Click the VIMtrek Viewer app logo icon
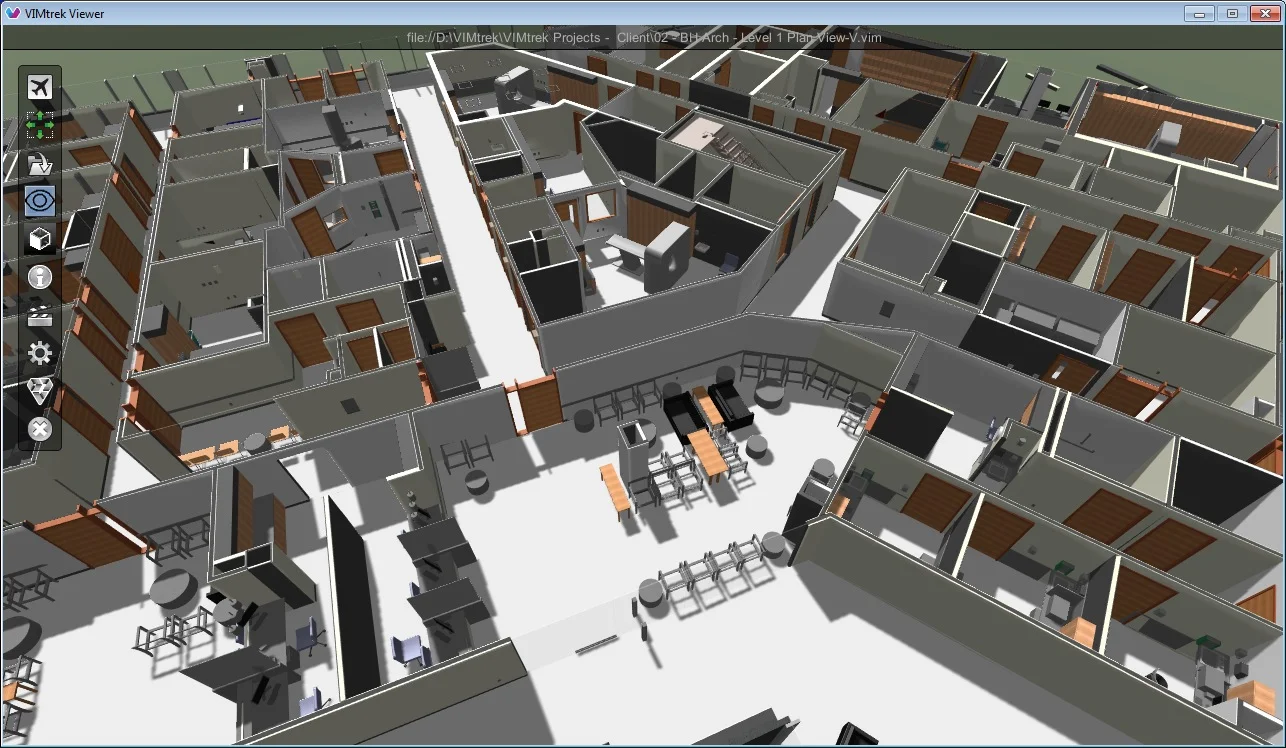The height and width of the screenshot is (748, 1286). point(14,13)
